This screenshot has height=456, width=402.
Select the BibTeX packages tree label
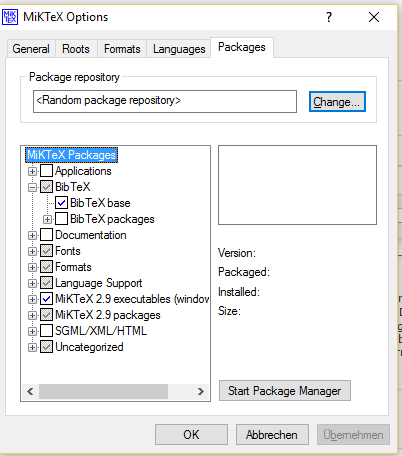click(112, 219)
